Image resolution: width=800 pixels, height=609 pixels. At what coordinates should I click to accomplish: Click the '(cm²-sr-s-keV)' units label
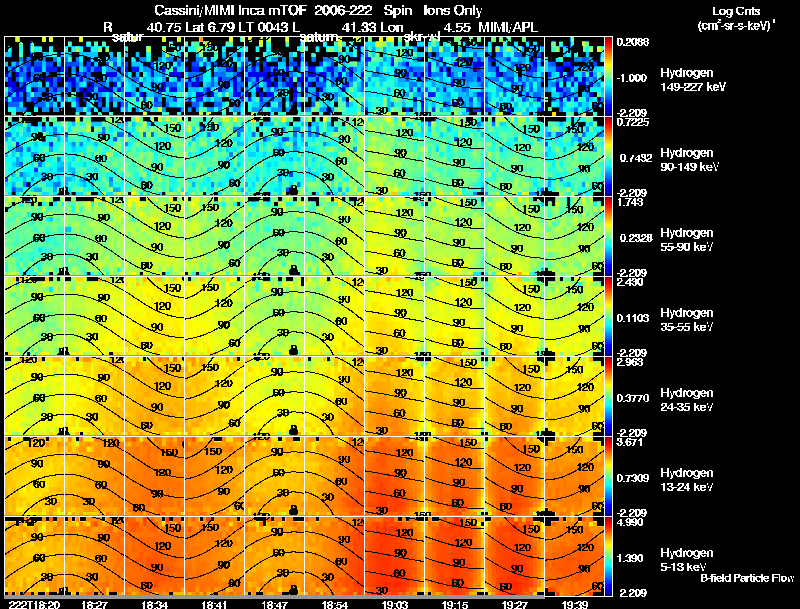tap(735, 25)
